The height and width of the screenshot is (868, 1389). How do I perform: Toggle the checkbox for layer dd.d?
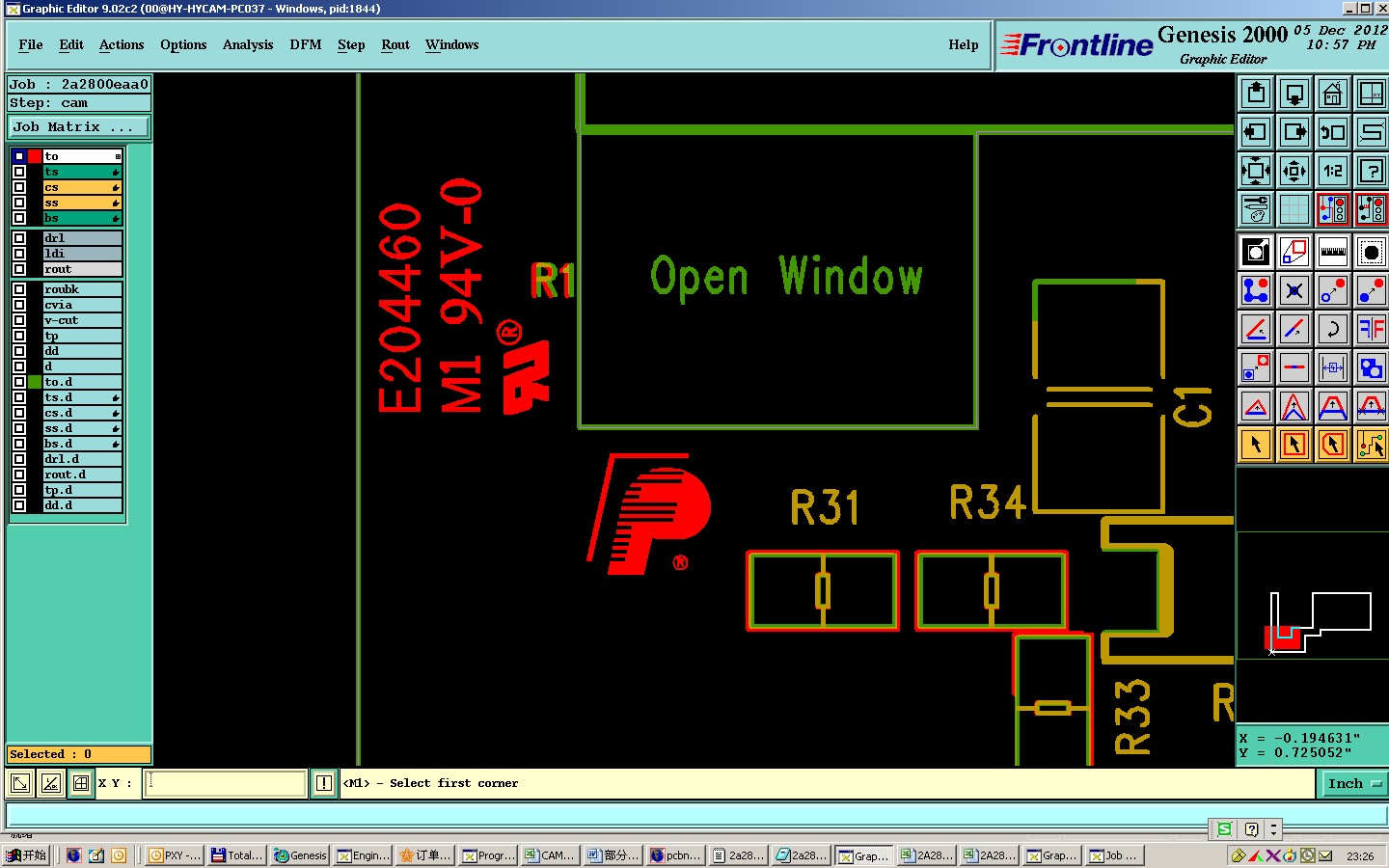coord(19,505)
